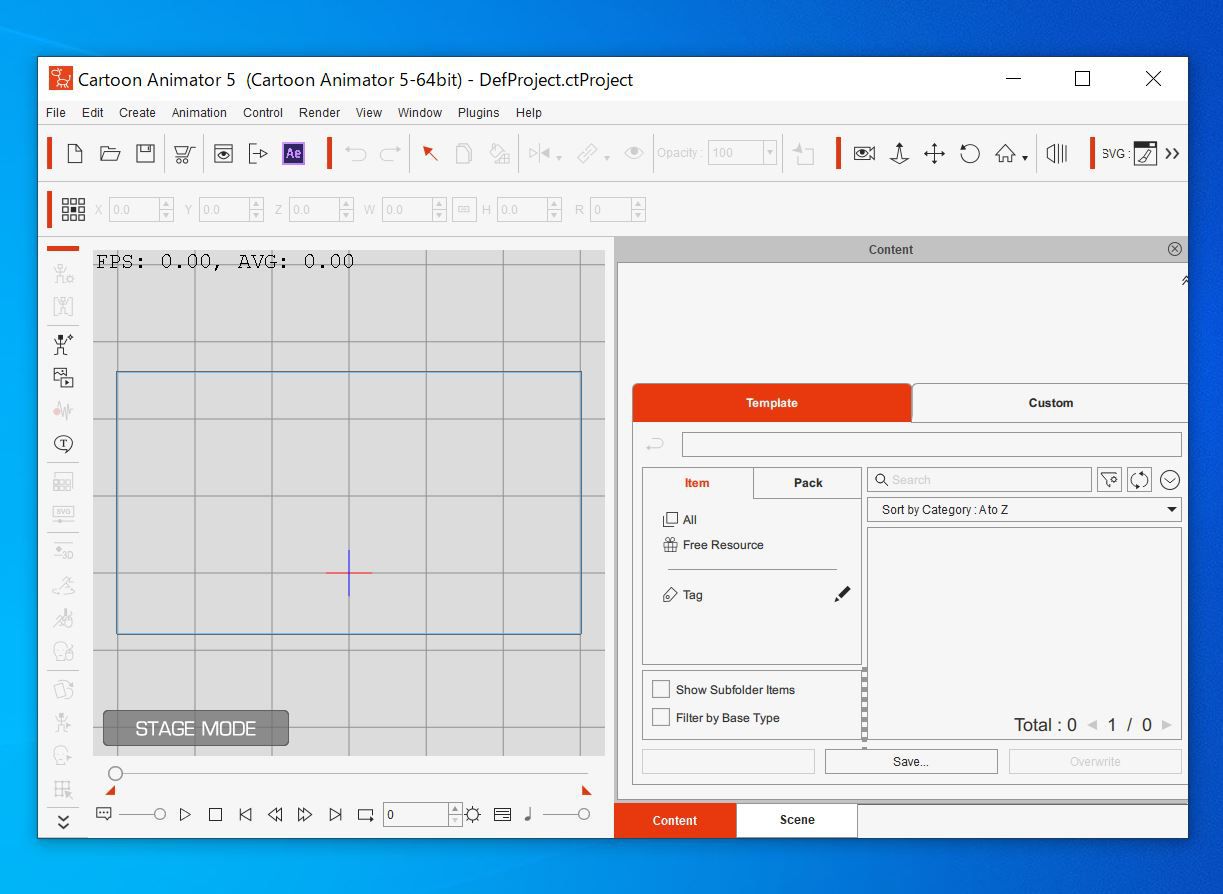The image size is (1223, 894).
Task: Enable the Show Subfolder Items checkbox
Action: point(661,689)
